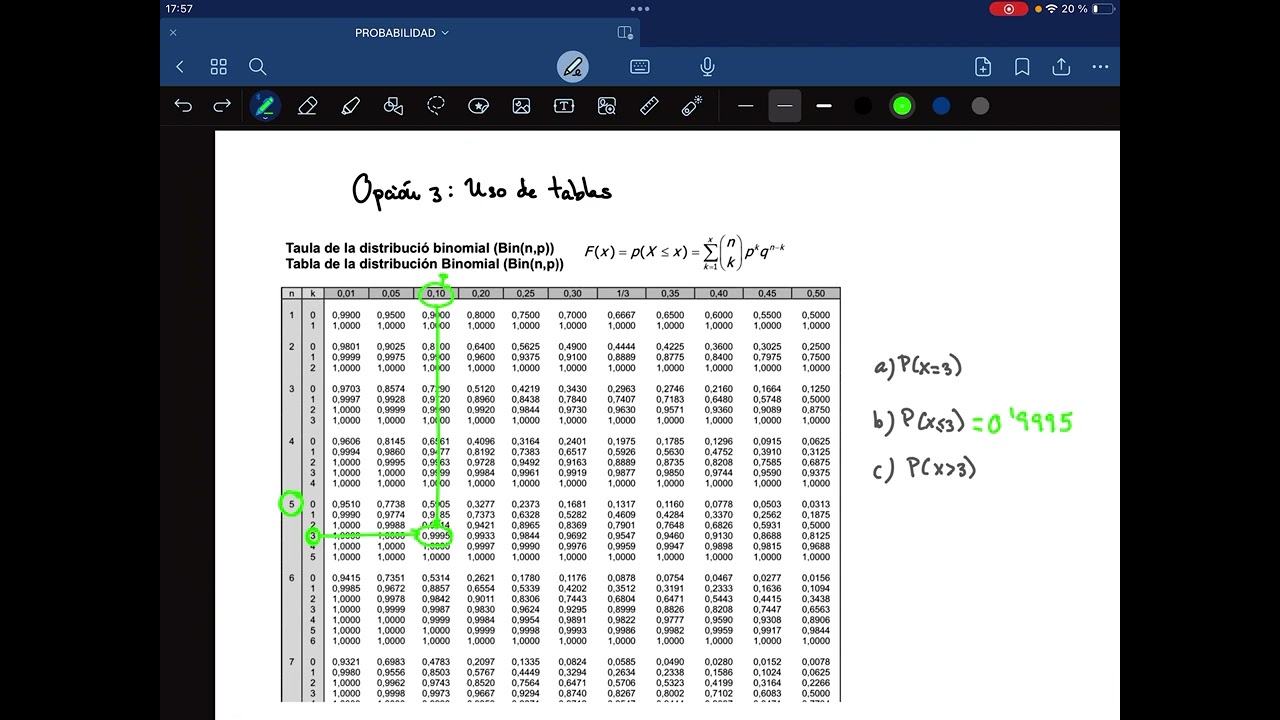Select the ruler tool
The width and height of the screenshot is (1280, 720).
coord(649,105)
